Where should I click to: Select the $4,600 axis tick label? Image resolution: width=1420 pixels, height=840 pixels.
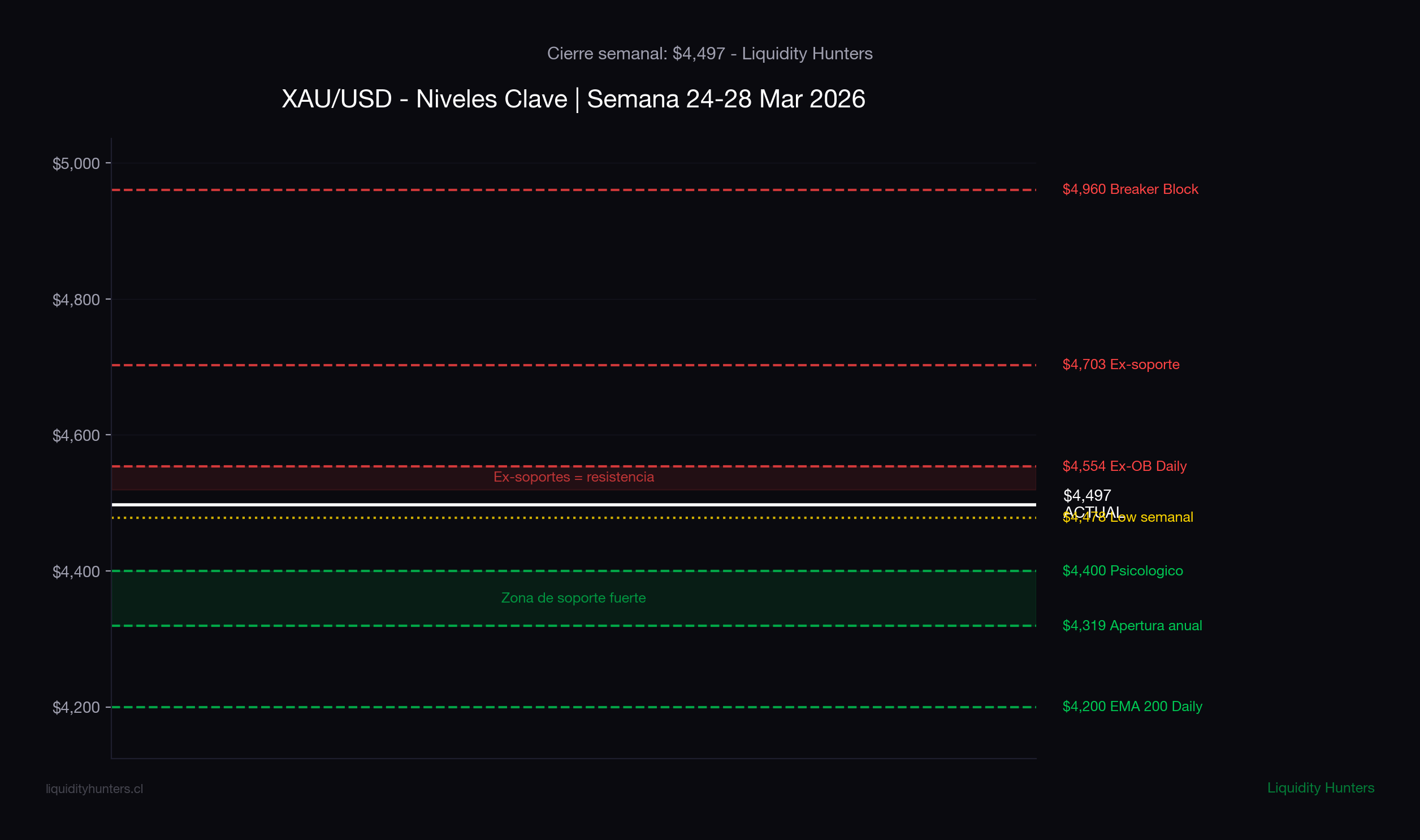76,435
